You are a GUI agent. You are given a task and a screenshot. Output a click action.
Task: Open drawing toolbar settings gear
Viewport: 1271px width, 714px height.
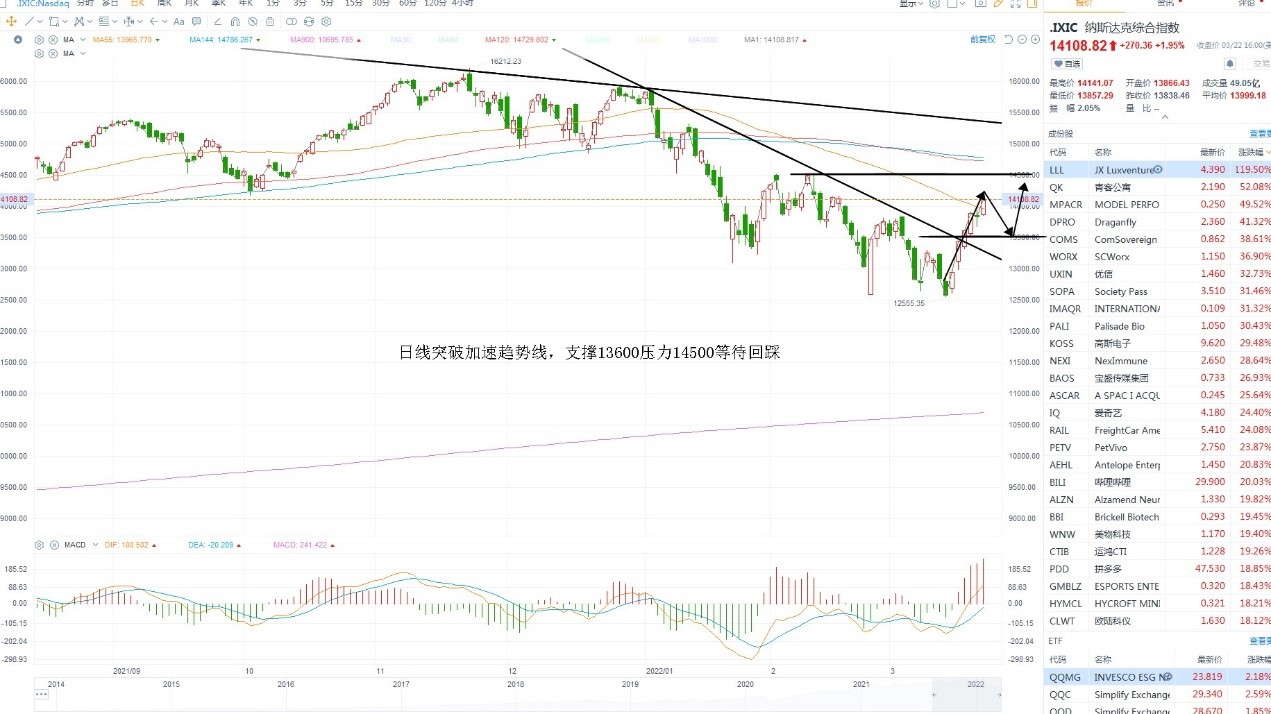pyautogui.click(x=326, y=21)
